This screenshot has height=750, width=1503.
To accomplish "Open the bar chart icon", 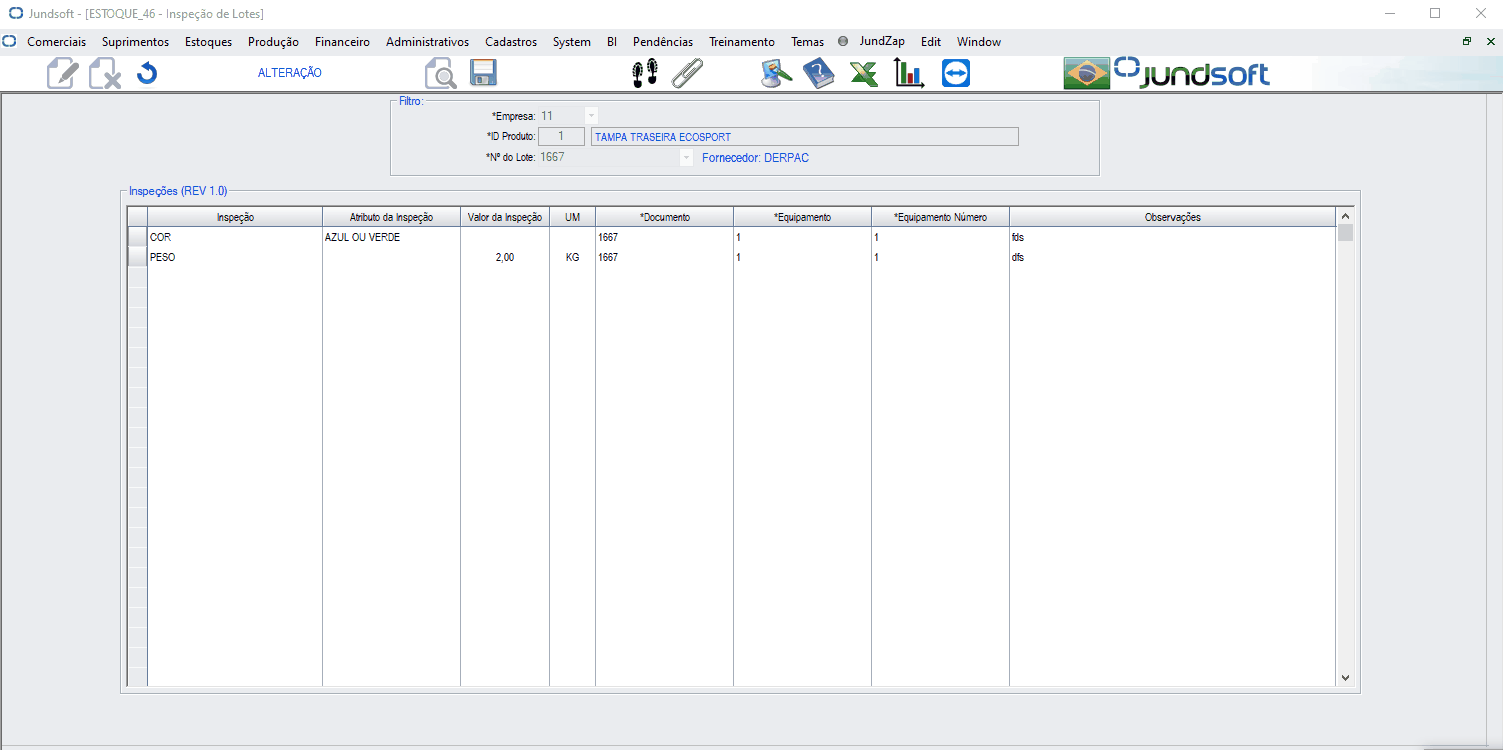I will click(909, 74).
